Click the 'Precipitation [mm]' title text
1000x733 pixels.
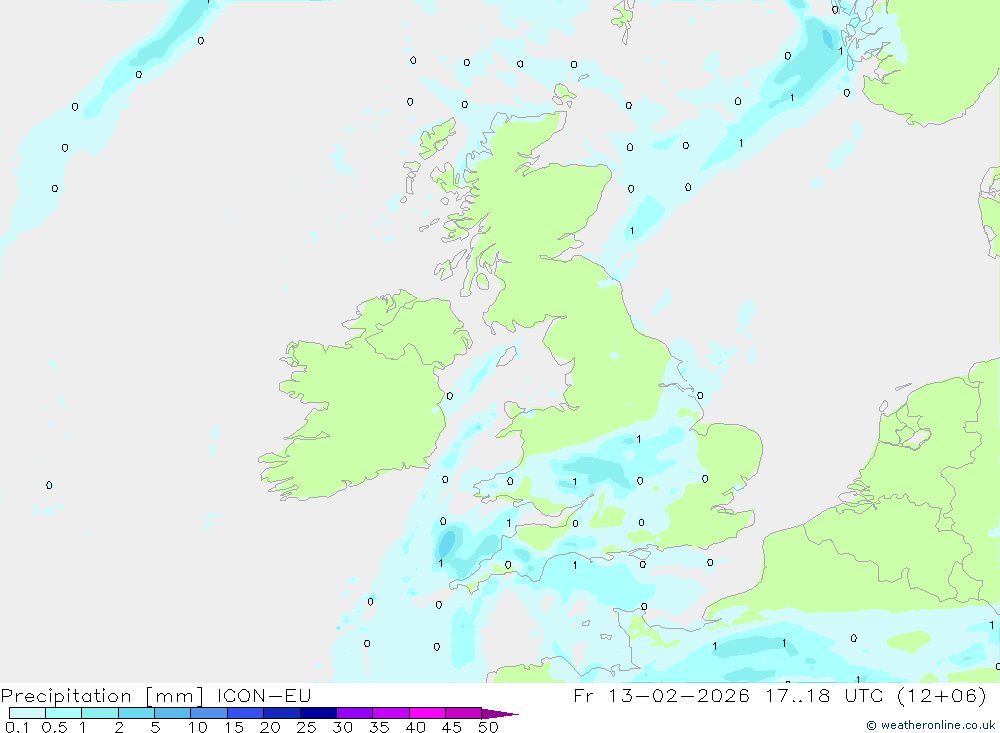102,696
